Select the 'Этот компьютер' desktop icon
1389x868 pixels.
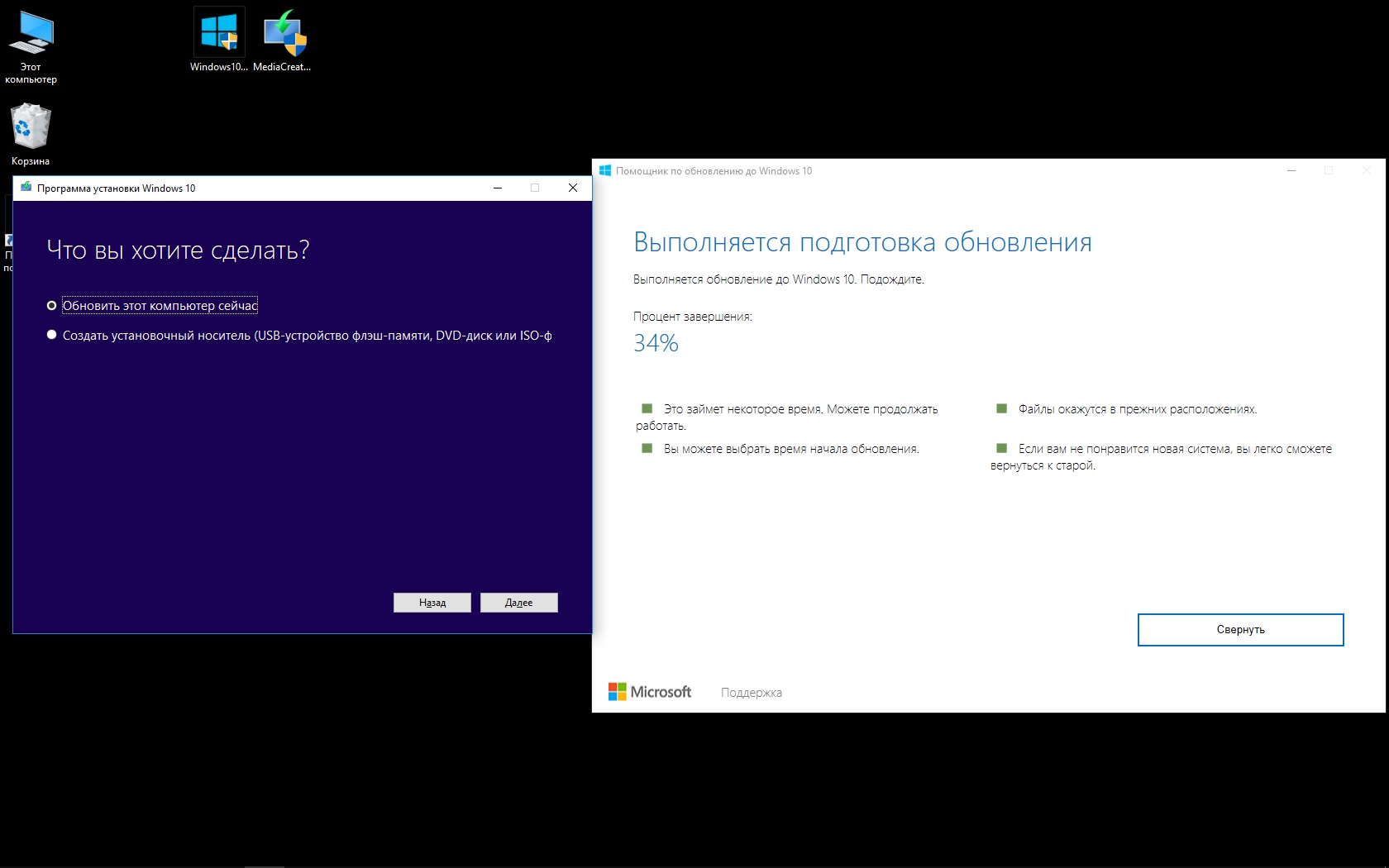[31, 46]
